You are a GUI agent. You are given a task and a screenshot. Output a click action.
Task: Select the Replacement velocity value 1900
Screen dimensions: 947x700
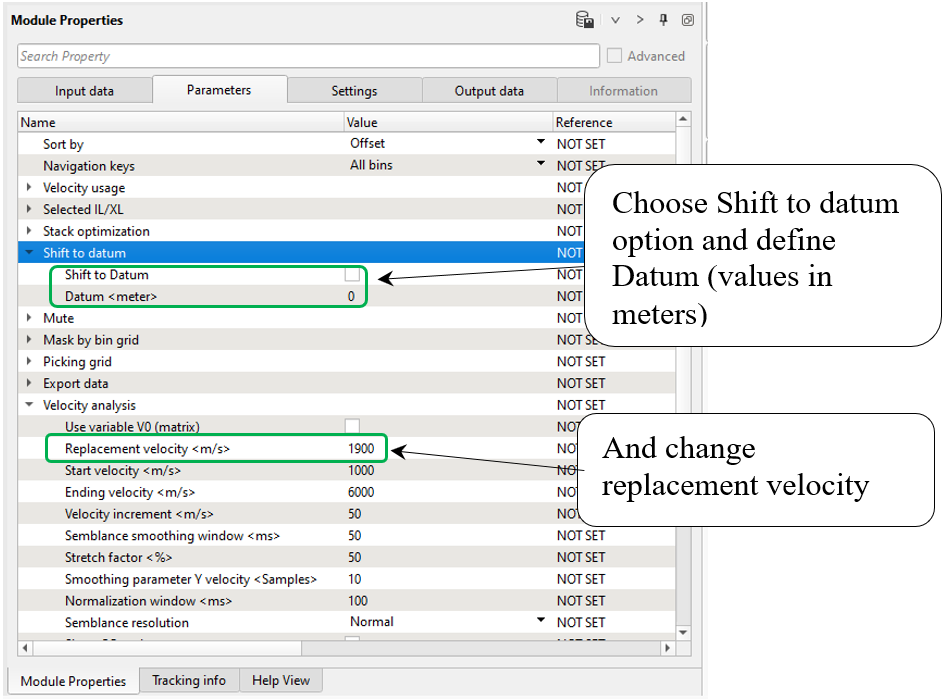click(x=362, y=449)
